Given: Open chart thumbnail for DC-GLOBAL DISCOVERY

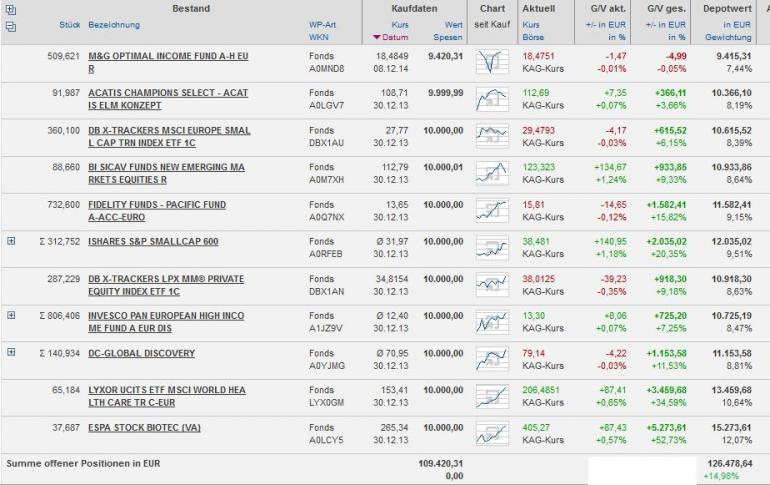Looking at the screenshot, I should tap(492, 359).
